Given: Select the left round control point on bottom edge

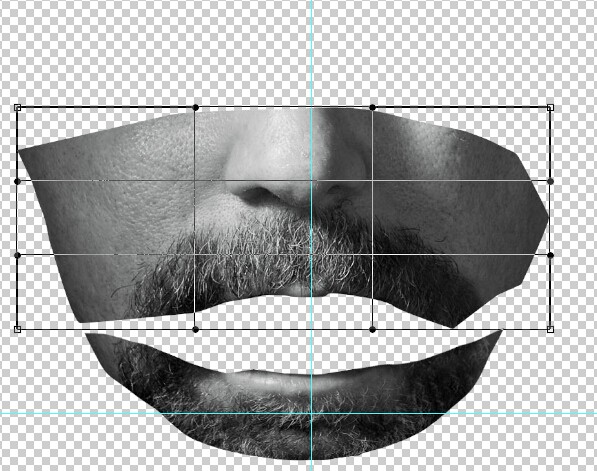Looking at the screenshot, I should pos(195,329).
